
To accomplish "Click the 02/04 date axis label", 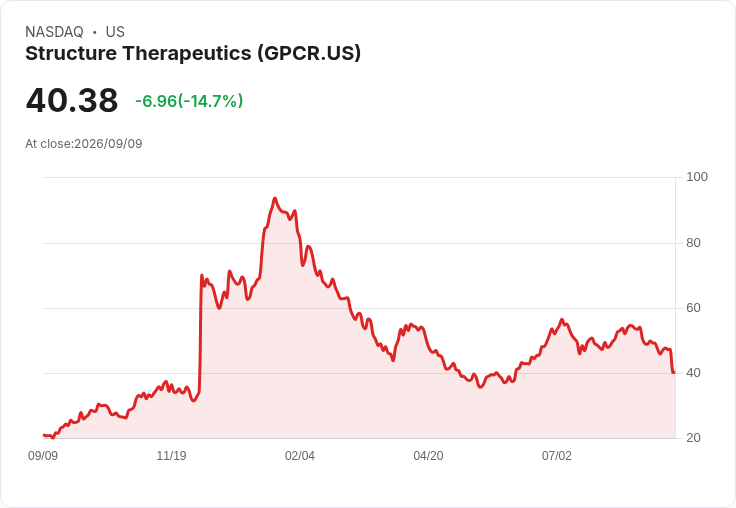I will 300,455.
